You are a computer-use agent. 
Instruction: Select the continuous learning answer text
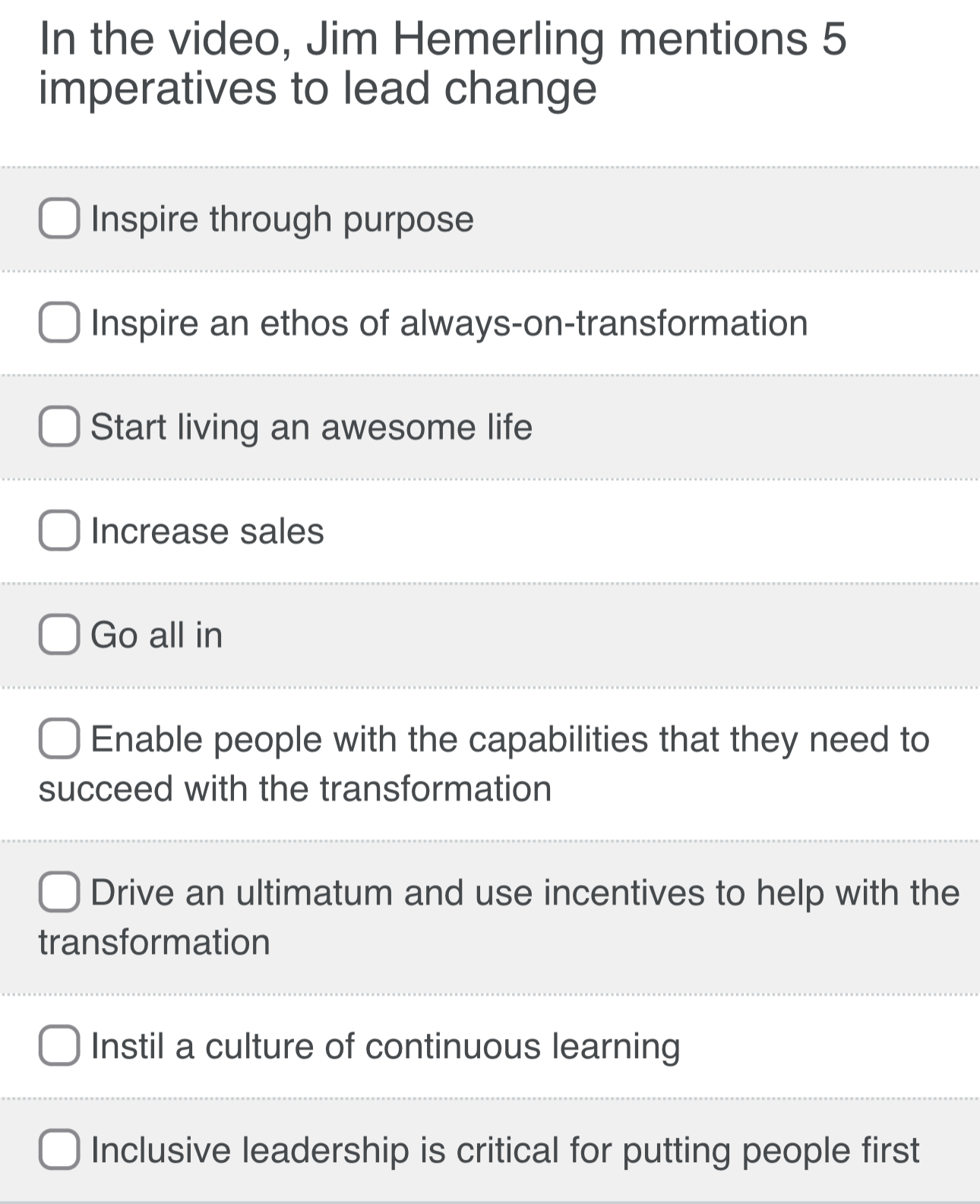pos(384,1048)
